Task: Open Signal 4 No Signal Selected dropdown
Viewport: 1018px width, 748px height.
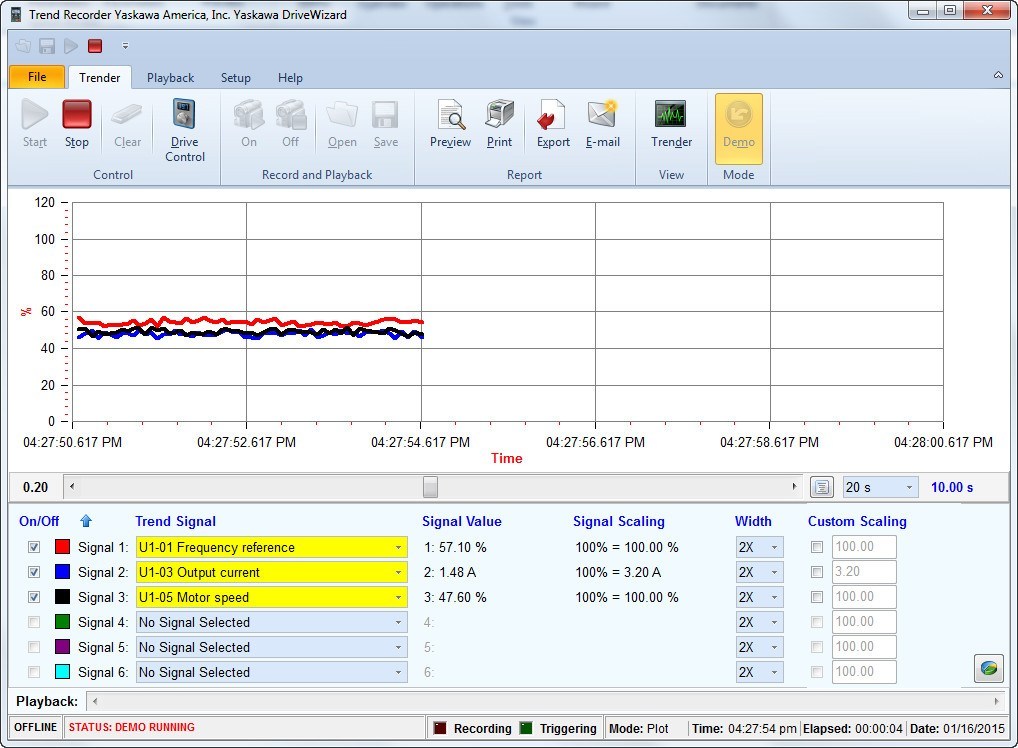Action: tap(271, 622)
